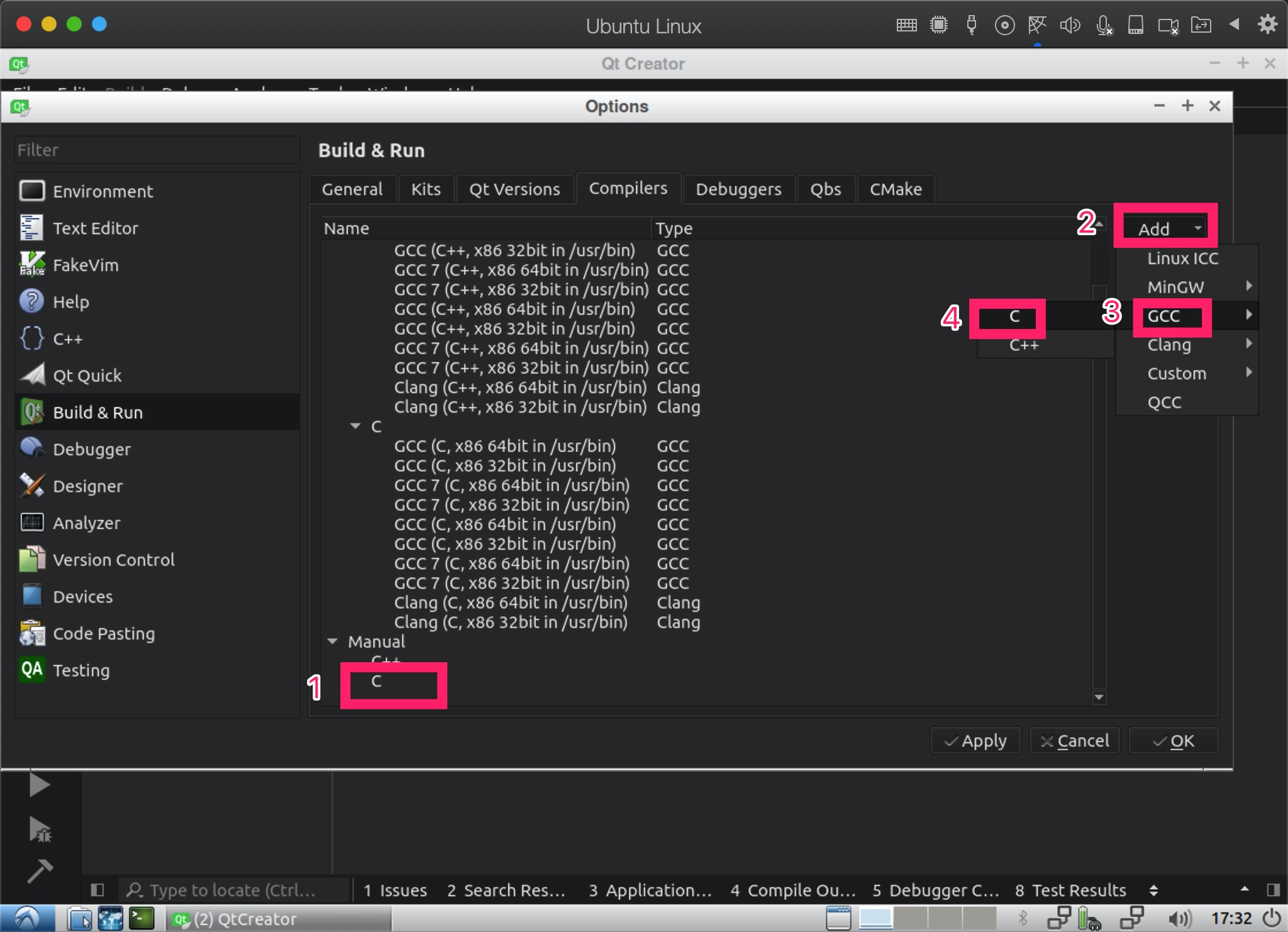The width and height of the screenshot is (1288, 932).
Task: Select the FakeVim settings icon
Action: point(32,264)
